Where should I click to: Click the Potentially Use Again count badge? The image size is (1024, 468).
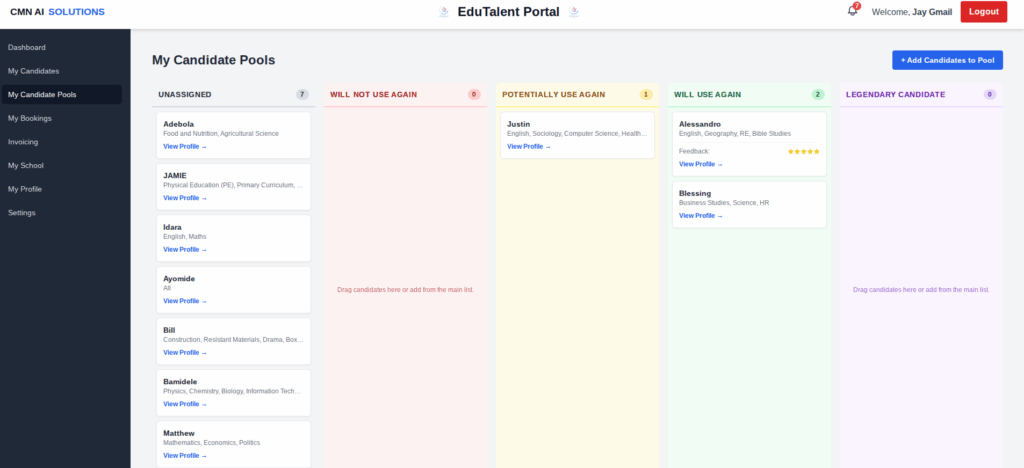[646, 94]
